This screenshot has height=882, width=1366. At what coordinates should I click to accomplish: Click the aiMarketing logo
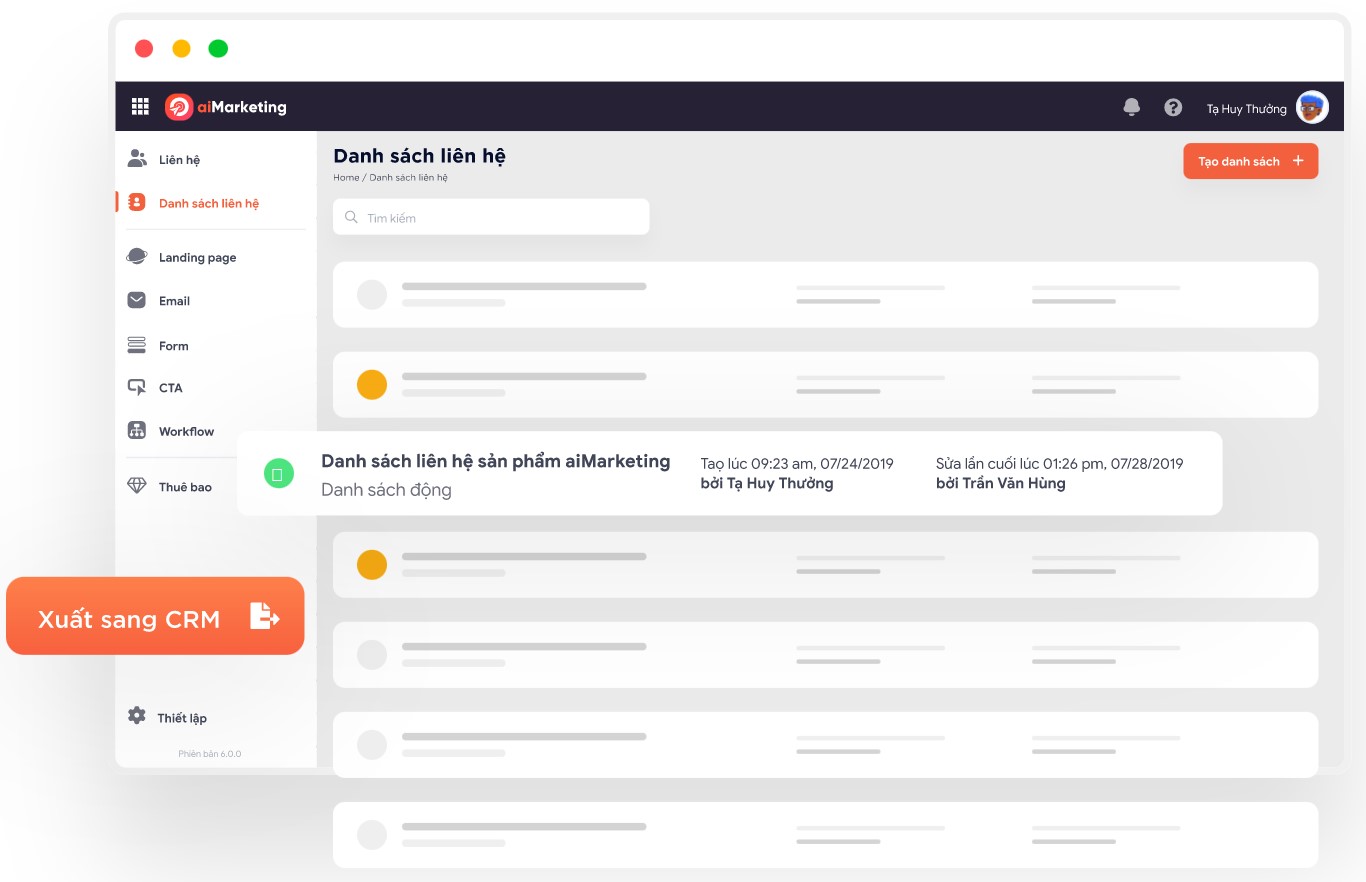click(x=226, y=107)
